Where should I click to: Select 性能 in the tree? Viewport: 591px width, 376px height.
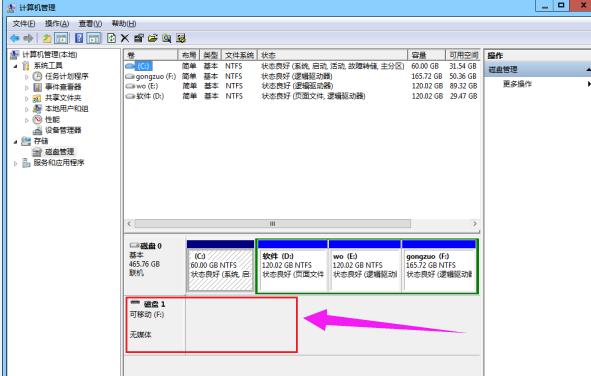click(52, 119)
